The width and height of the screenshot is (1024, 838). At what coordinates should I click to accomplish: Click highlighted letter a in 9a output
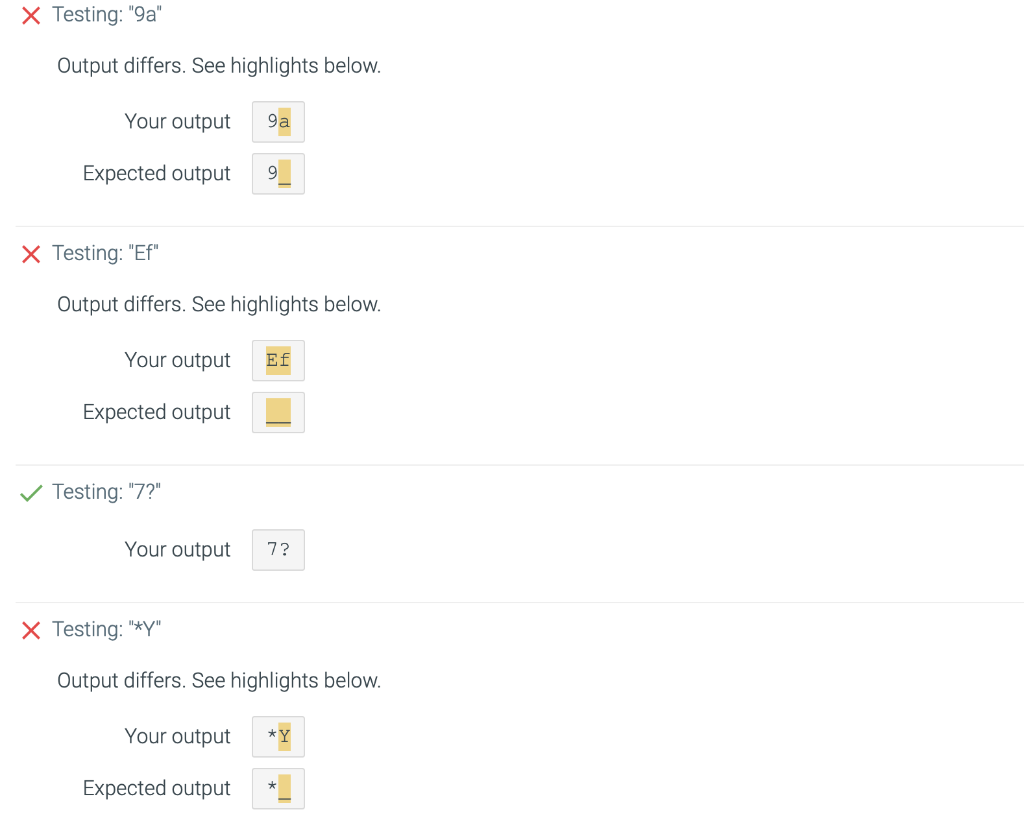(x=285, y=122)
